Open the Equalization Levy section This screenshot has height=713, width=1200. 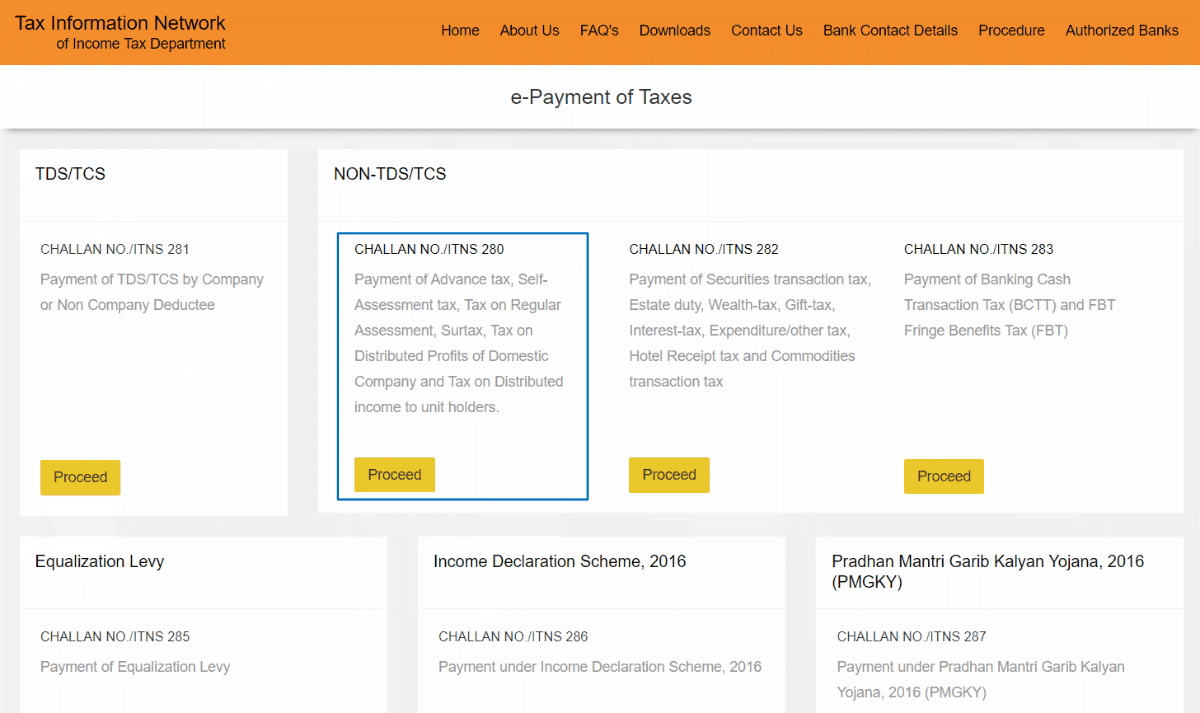tap(99, 561)
